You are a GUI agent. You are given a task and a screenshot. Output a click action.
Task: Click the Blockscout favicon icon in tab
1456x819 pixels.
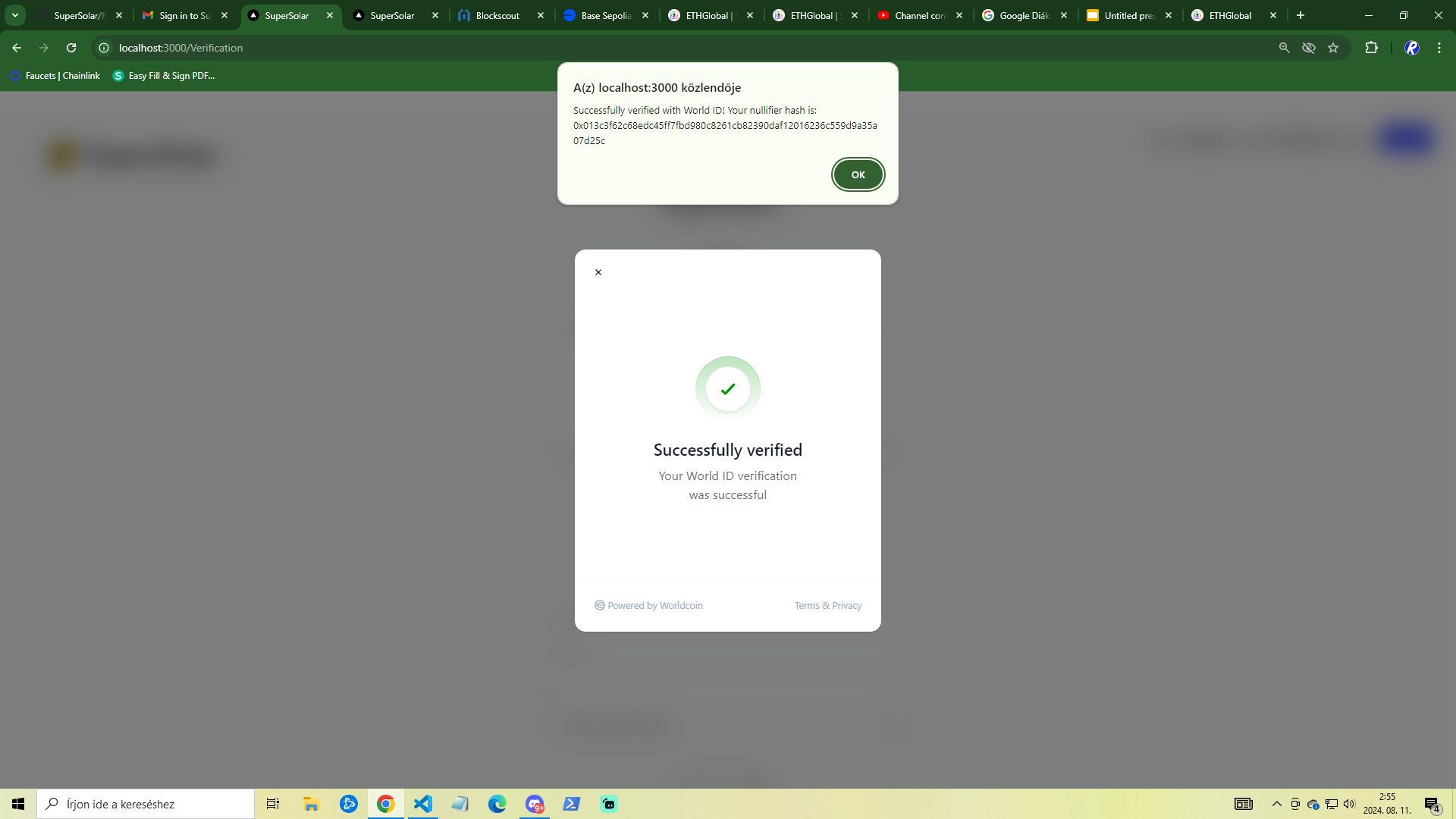(x=465, y=15)
